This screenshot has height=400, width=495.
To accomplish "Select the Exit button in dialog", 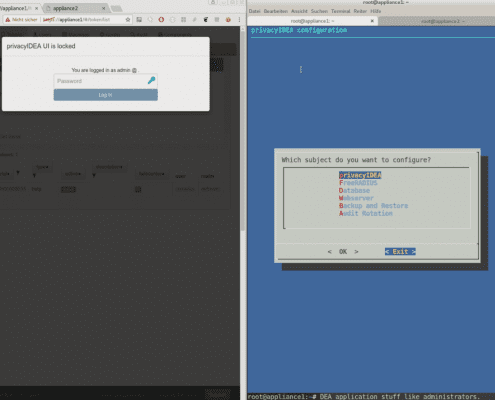I will tap(400, 252).
